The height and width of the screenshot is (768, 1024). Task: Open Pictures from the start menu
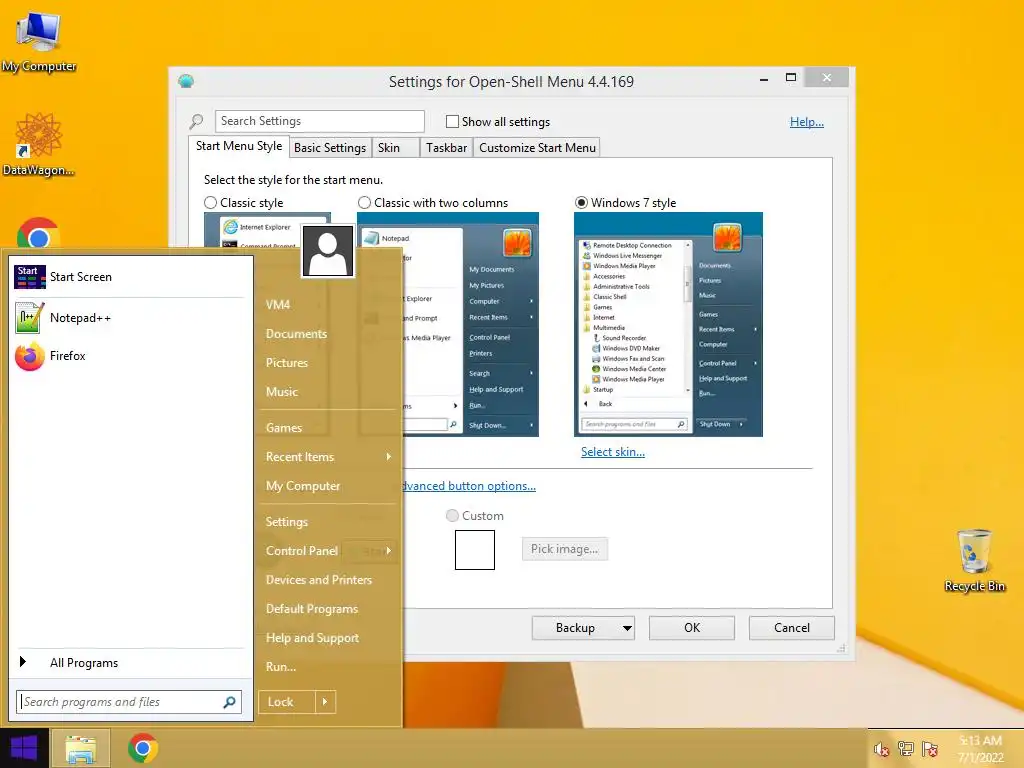coord(287,363)
